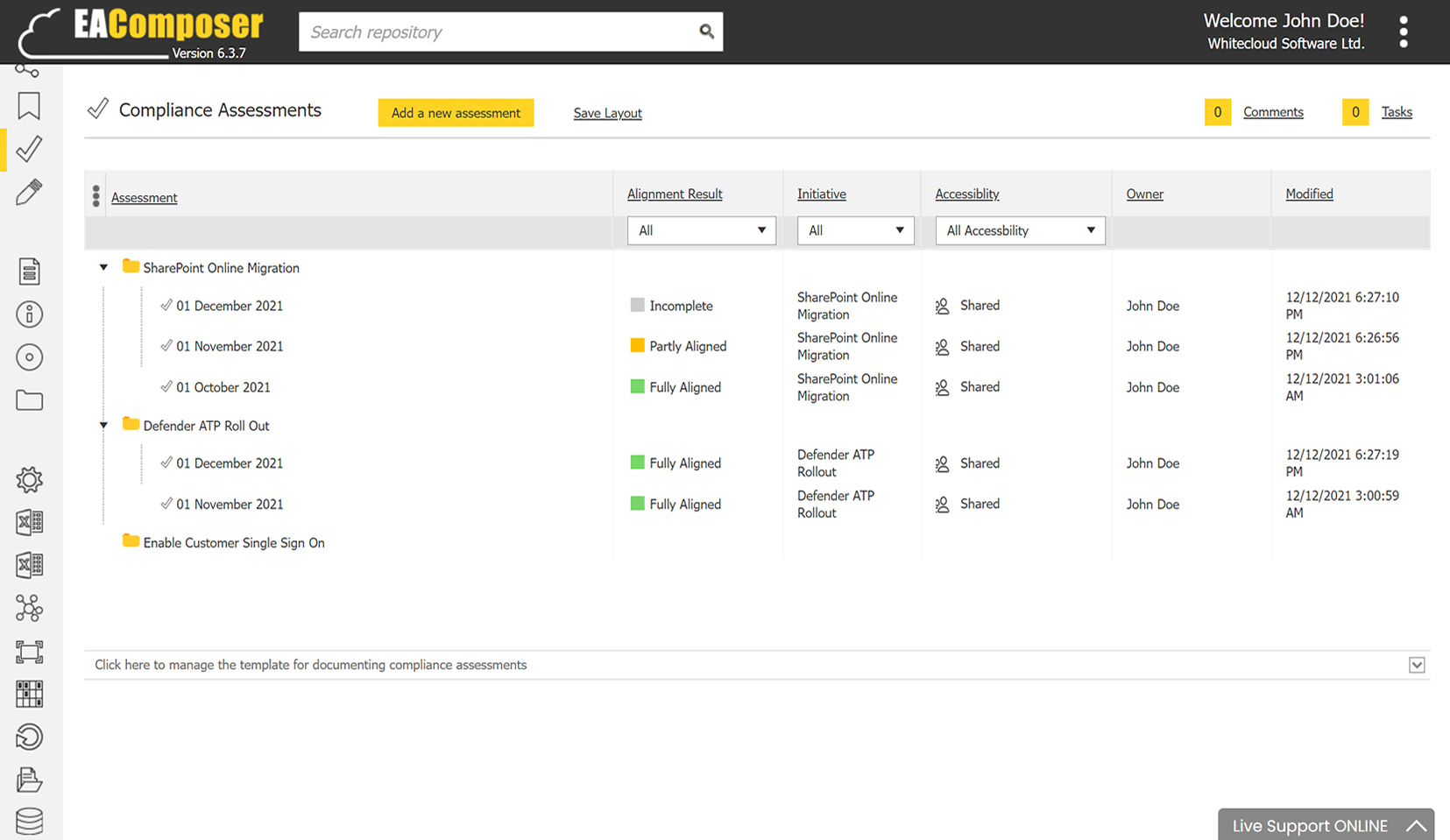
Task: Sort by the Initiative column header
Action: (x=822, y=194)
